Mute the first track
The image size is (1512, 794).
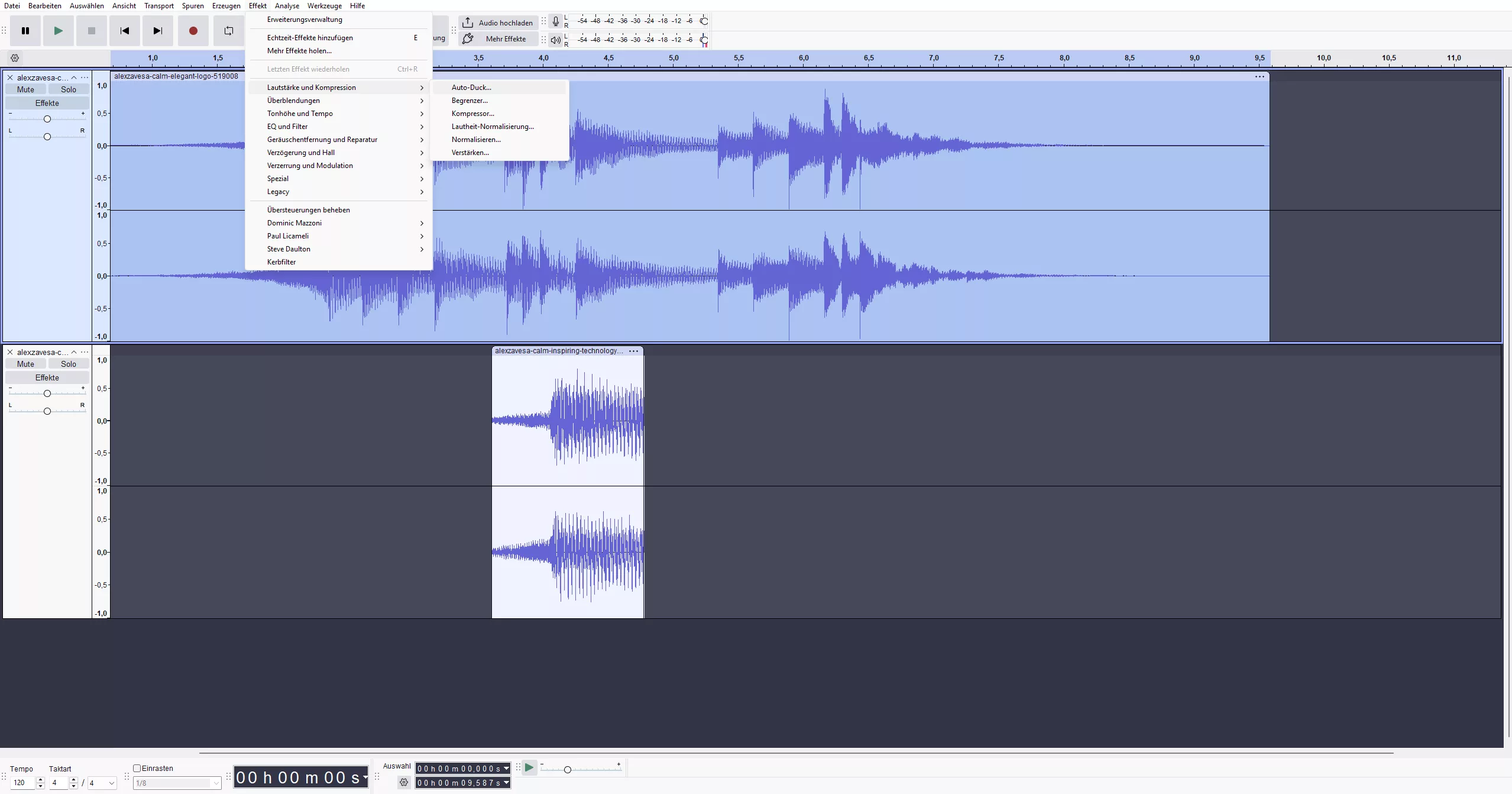tap(25, 89)
